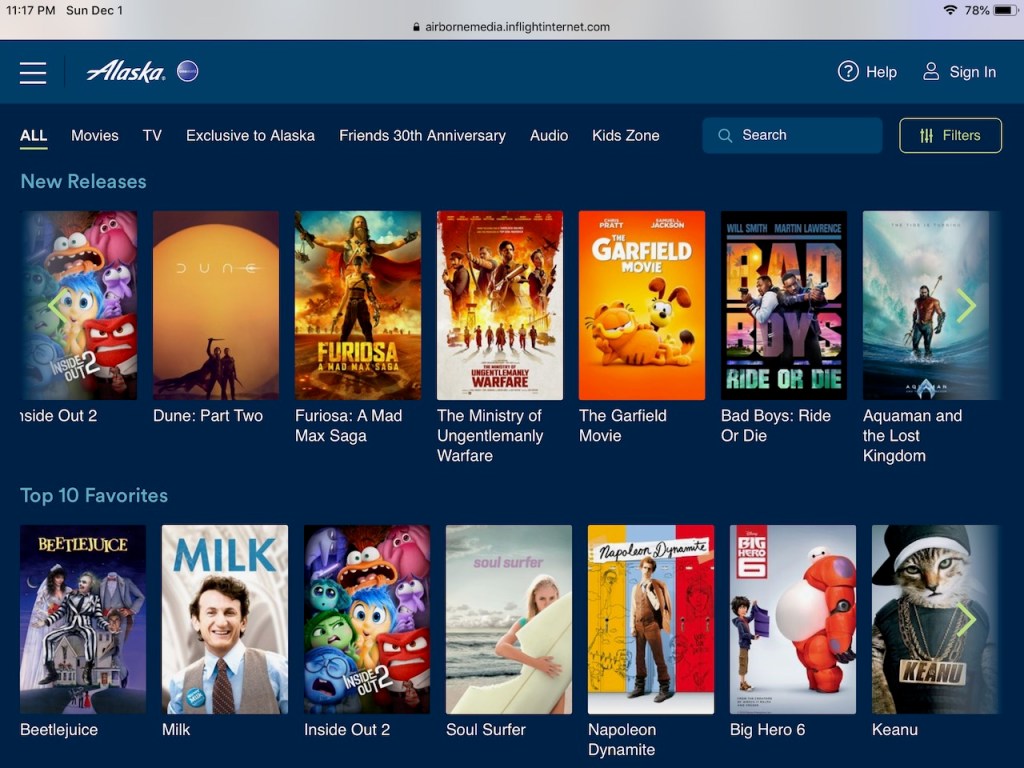Open Help via question mark icon
The image size is (1024, 768).
(x=848, y=71)
